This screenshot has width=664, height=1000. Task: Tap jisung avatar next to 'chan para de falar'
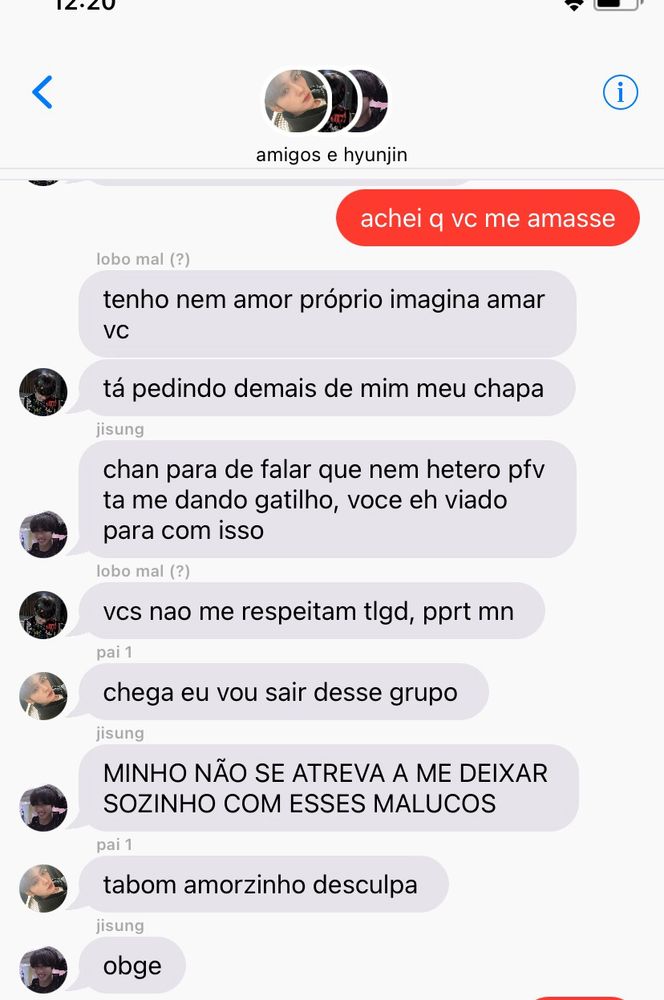43,534
